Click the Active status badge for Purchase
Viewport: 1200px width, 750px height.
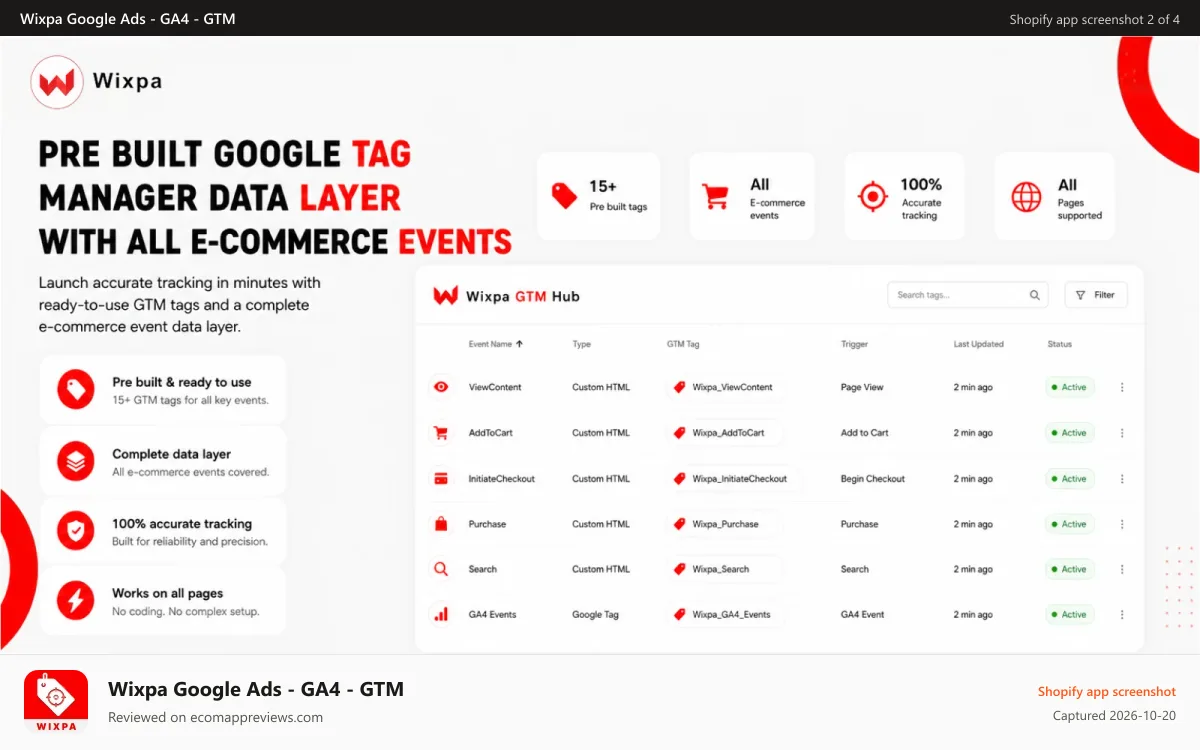coord(1070,524)
